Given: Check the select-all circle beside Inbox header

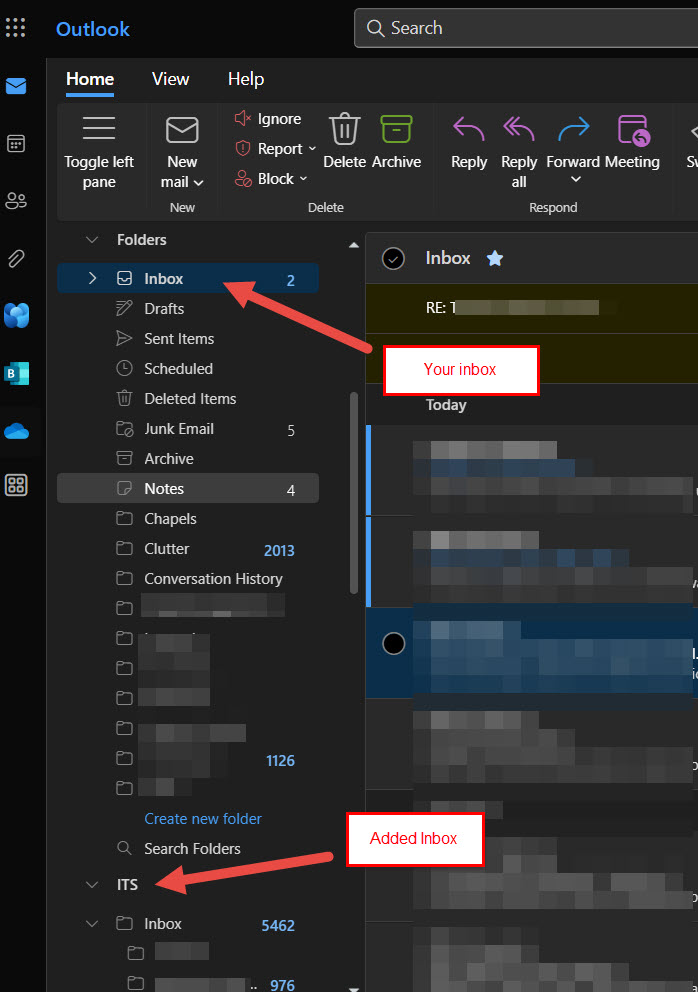Looking at the screenshot, I should coord(394,258).
